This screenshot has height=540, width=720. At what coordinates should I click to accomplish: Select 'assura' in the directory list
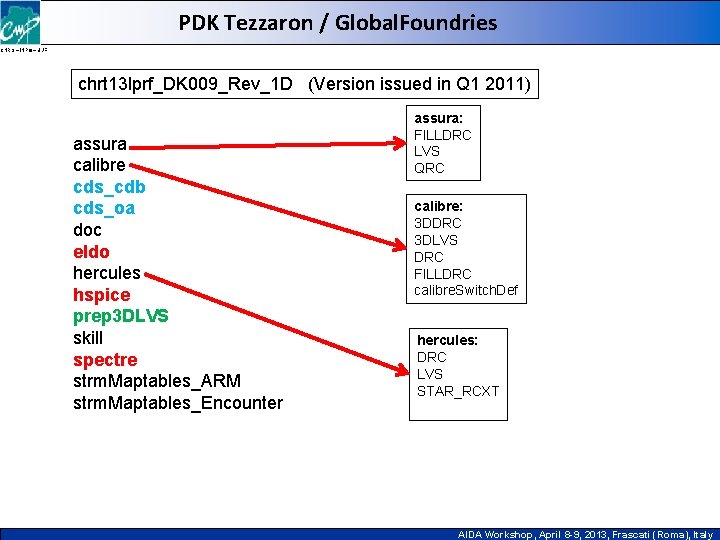click(100, 144)
